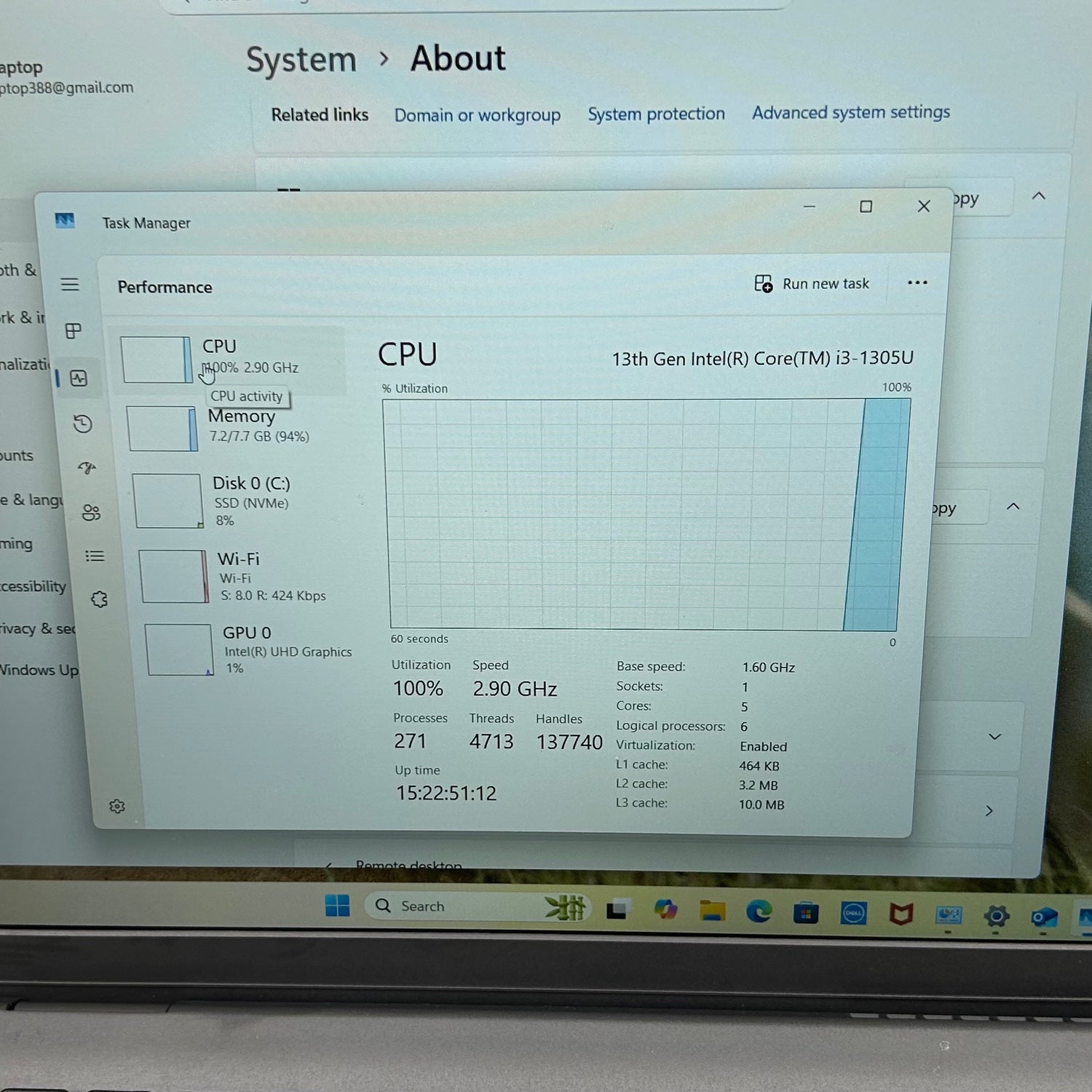
Task: Open the Users page icon
Action: 91,513
